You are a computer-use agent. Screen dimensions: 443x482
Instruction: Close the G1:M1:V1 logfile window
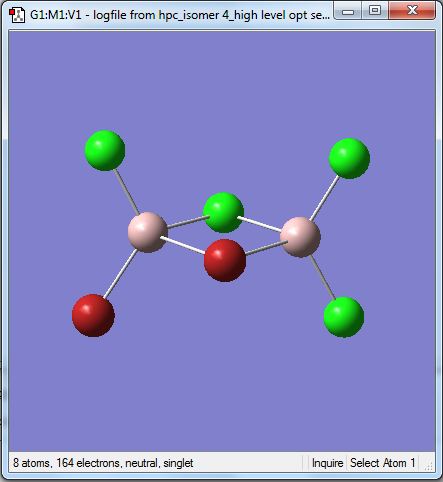coord(412,11)
